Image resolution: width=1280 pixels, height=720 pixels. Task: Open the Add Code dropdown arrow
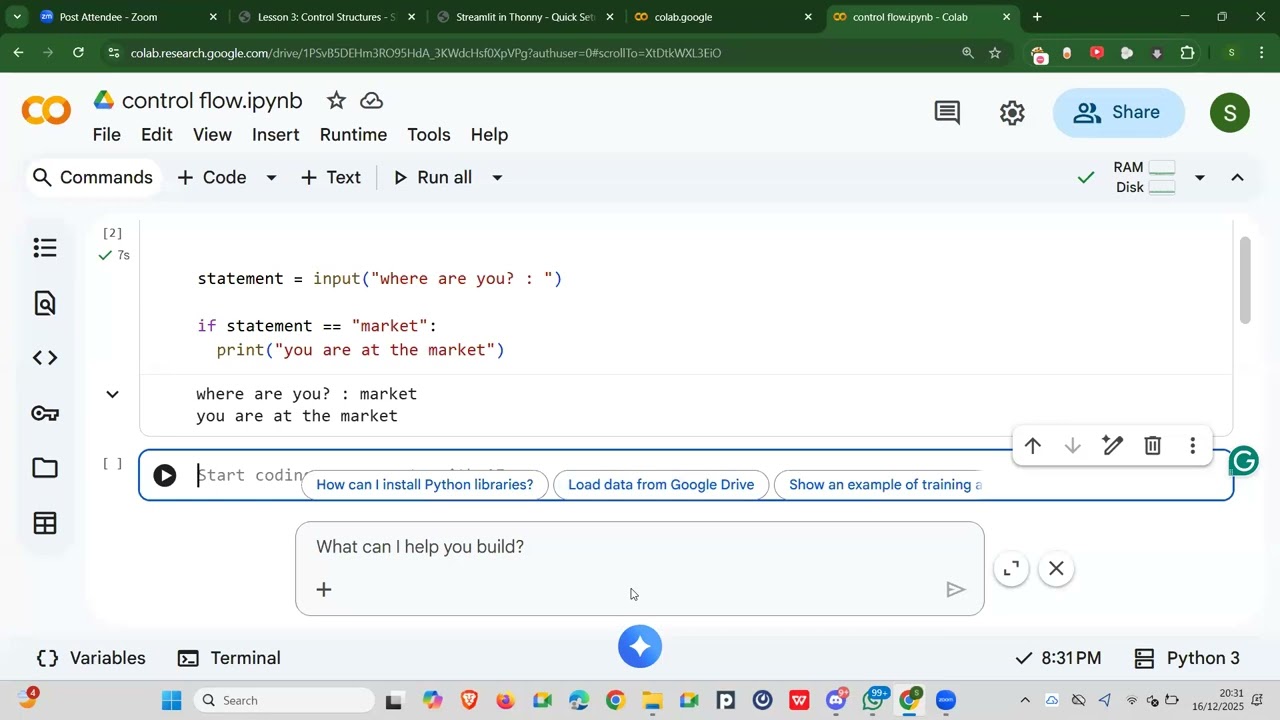[x=271, y=178]
